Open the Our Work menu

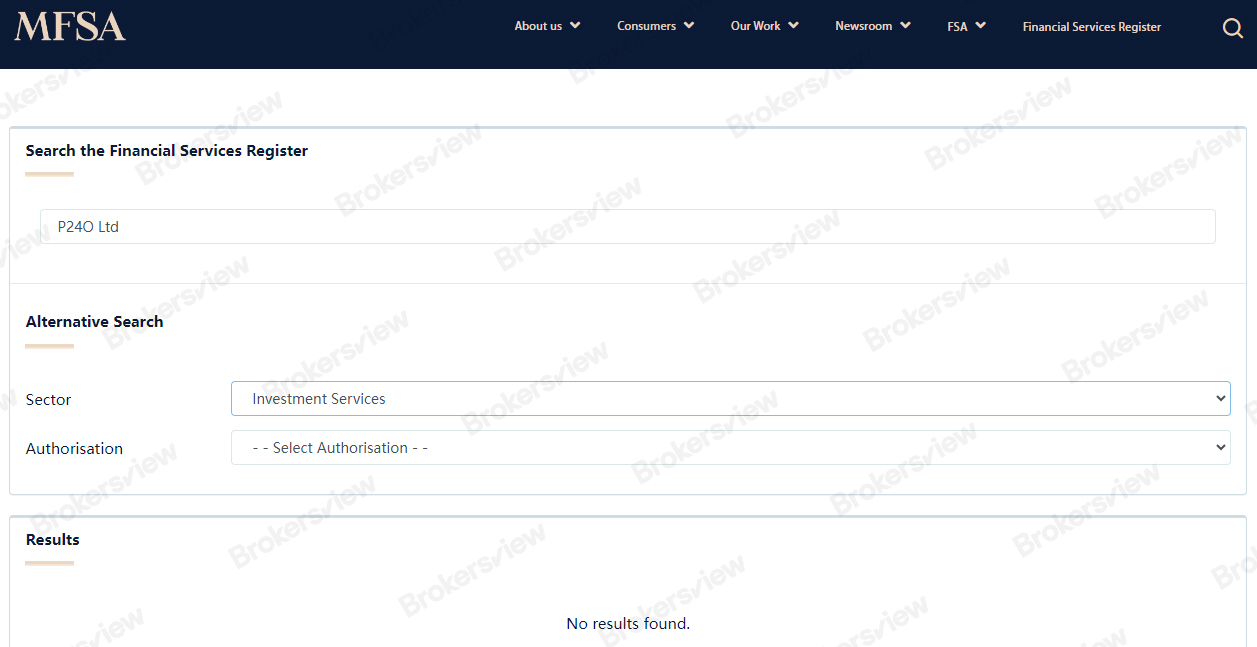tap(755, 26)
